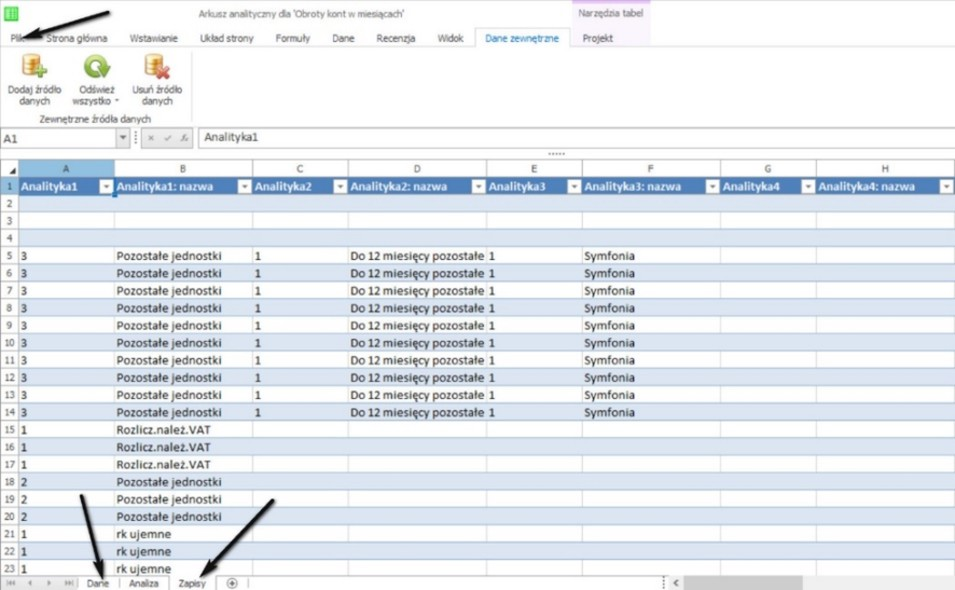Click cell A14 with value 3

point(66,412)
